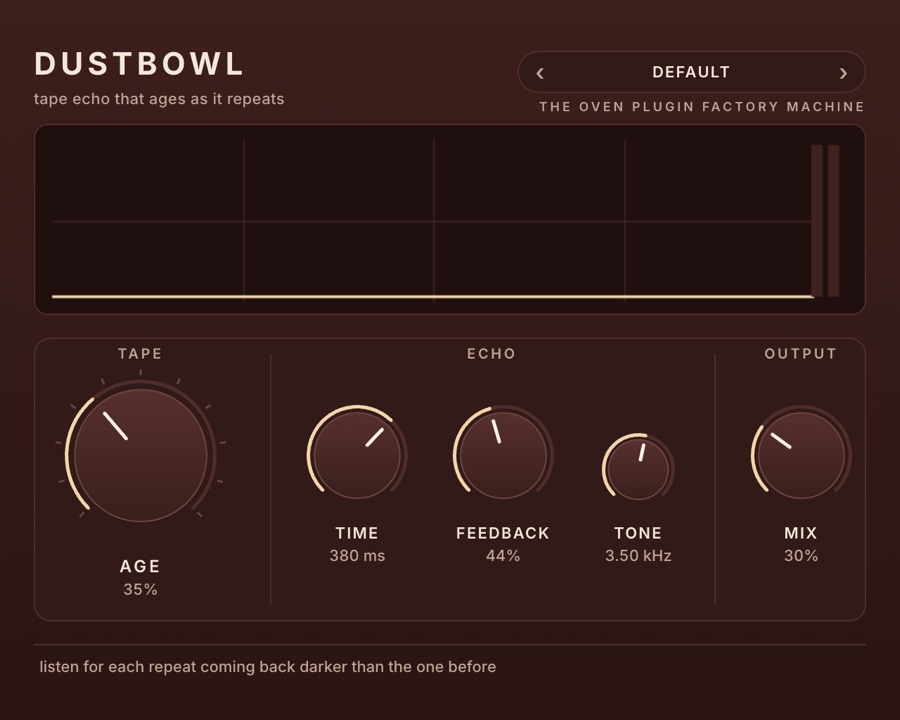
Task: Click the OUTPUT section heading
Action: [801, 354]
